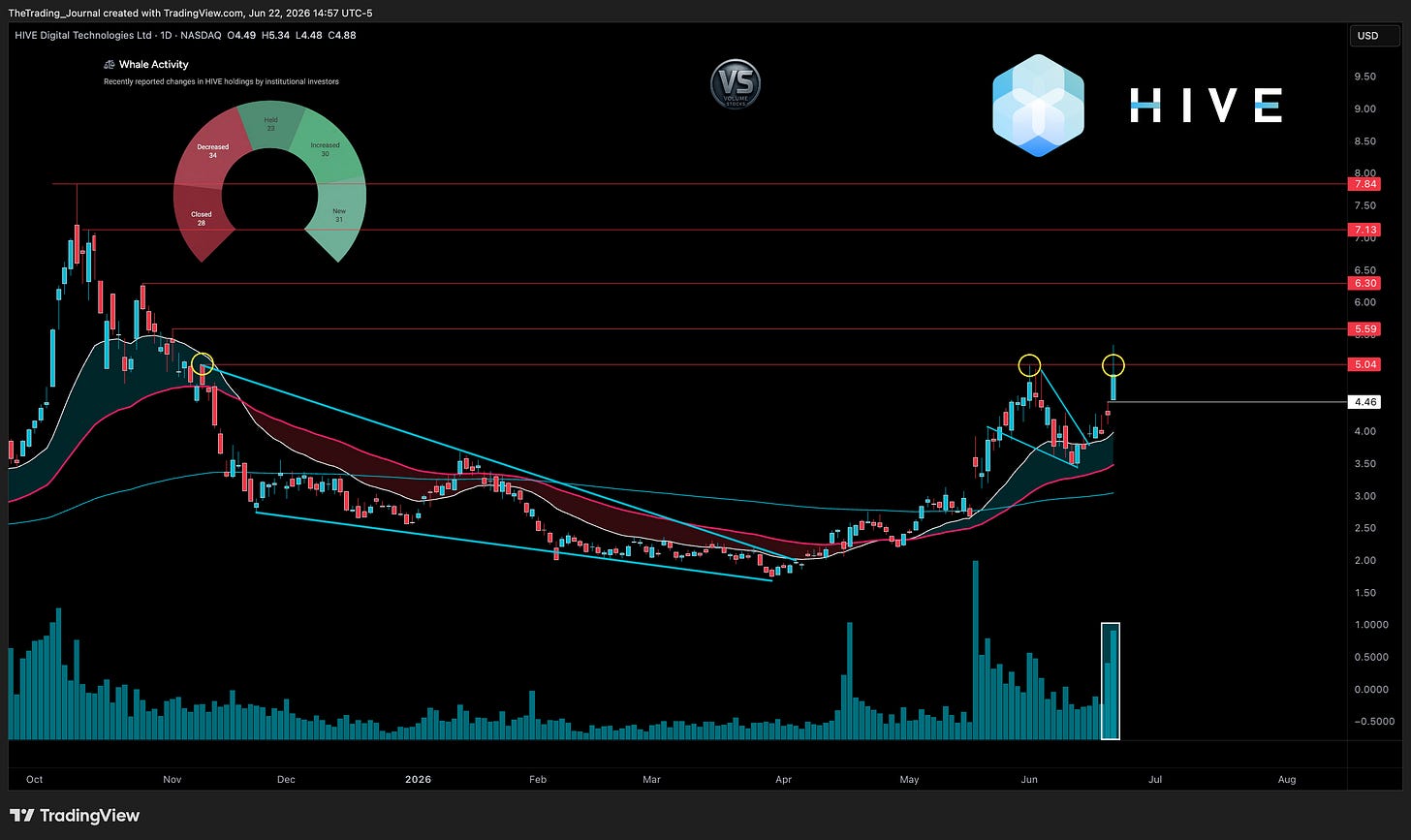The width and height of the screenshot is (1411, 840).
Task: Select the 7.13 red price label
Action: click(x=1364, y=230)
